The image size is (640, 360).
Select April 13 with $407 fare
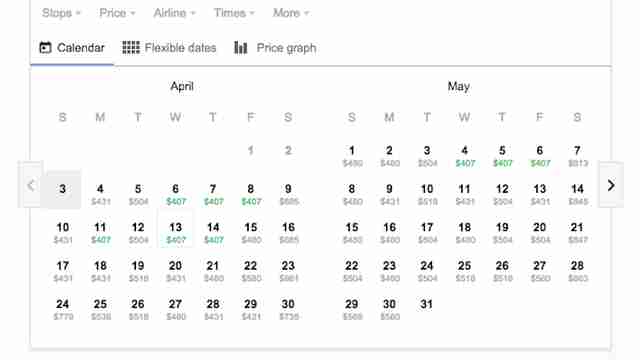(x=176, y=233)
